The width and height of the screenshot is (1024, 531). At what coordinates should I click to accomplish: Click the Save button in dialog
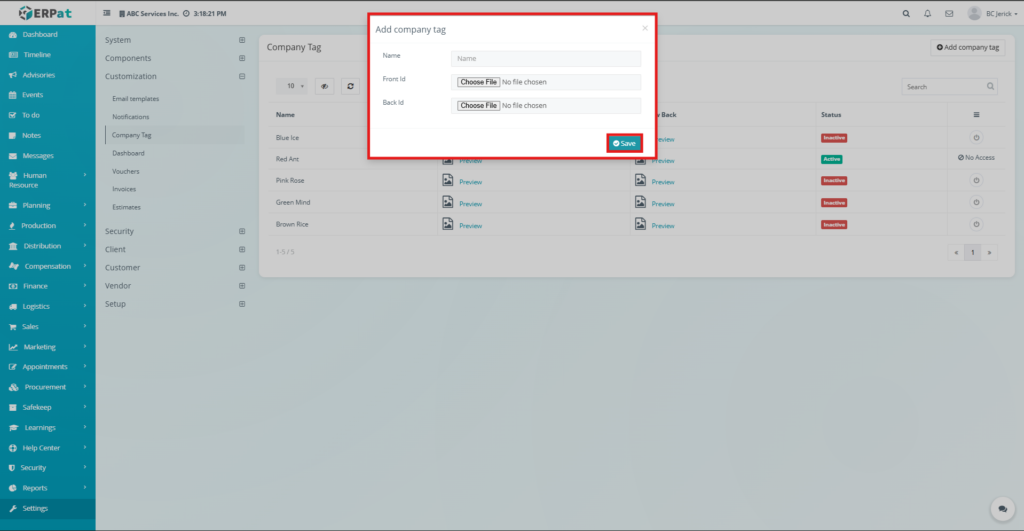[624, 143]
